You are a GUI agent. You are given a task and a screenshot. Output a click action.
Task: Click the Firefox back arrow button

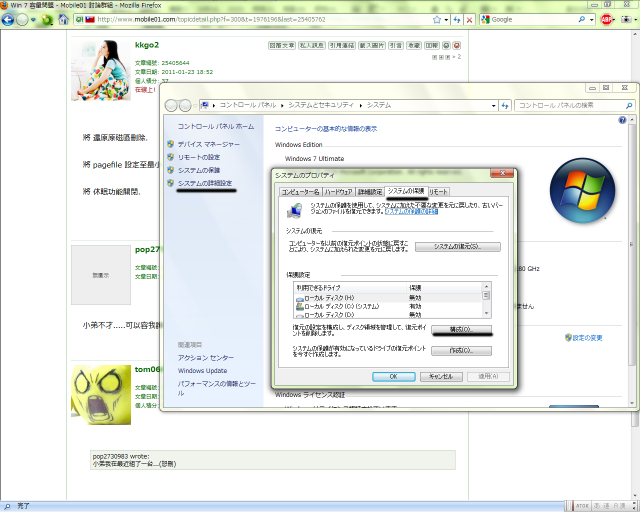7,19
